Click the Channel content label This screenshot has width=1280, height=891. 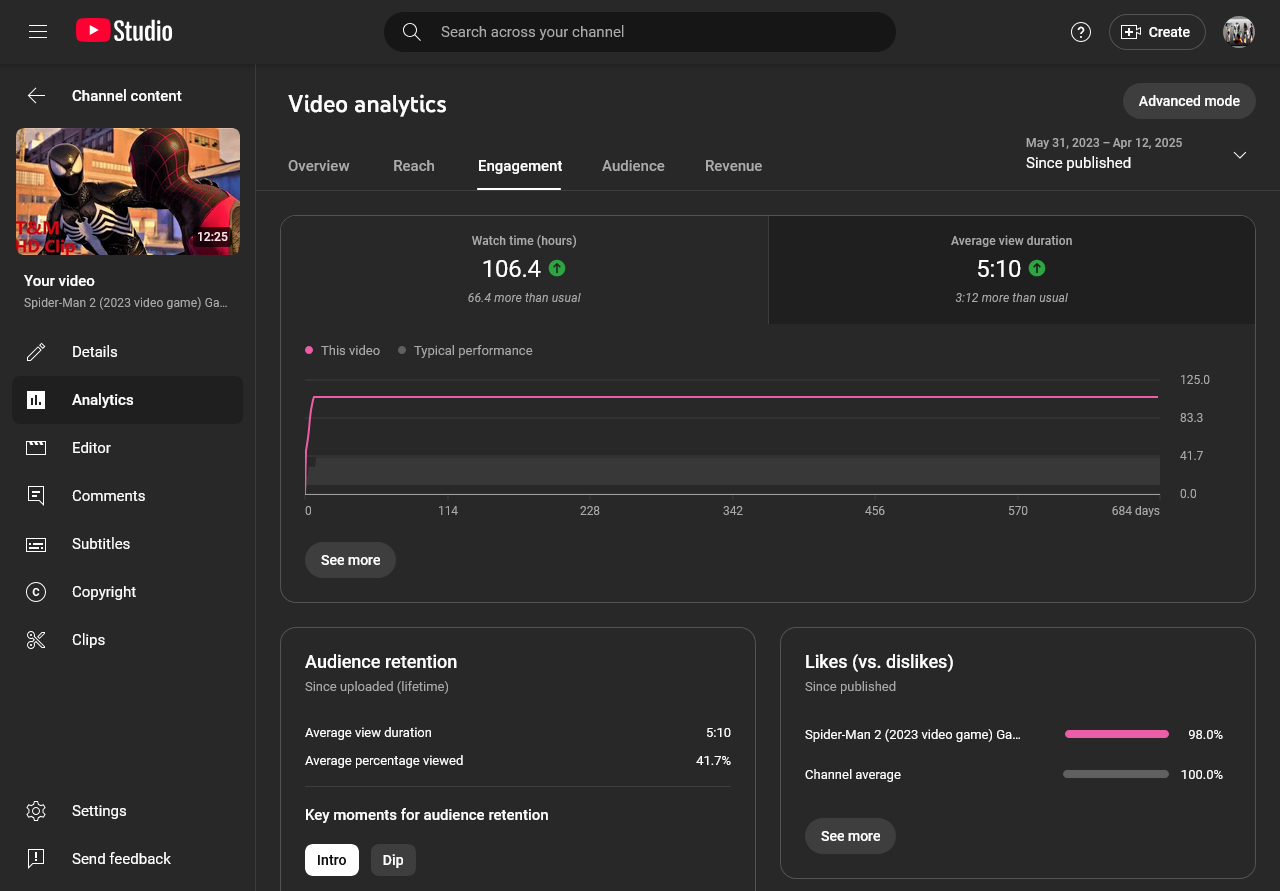point(127,96)
